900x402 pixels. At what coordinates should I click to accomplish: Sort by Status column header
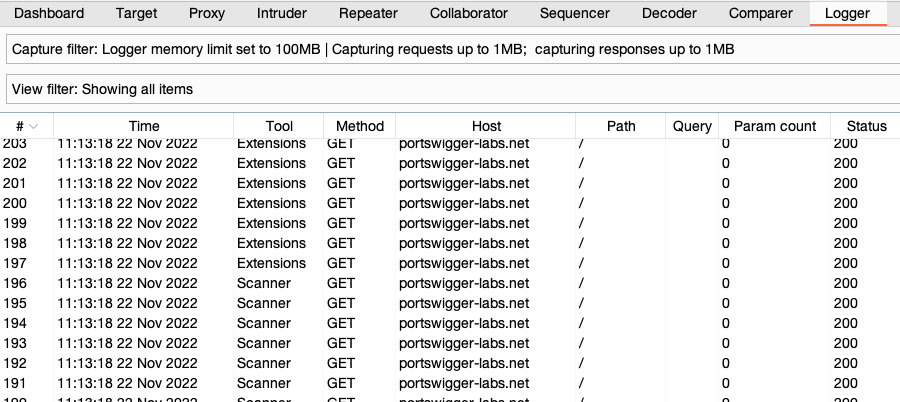pos(866,126)
